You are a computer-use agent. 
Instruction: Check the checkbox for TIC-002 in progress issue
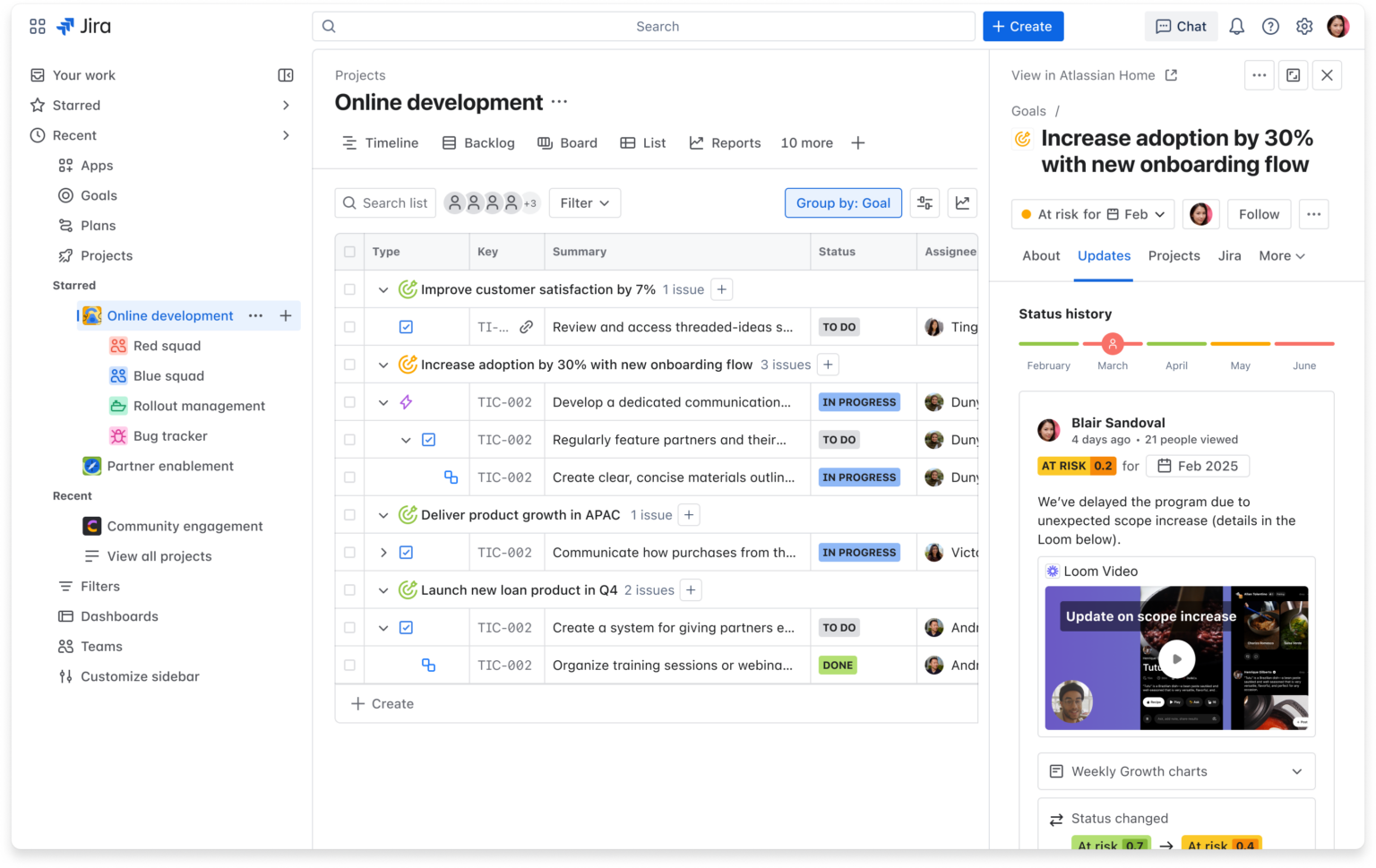[x=348, y=402]
